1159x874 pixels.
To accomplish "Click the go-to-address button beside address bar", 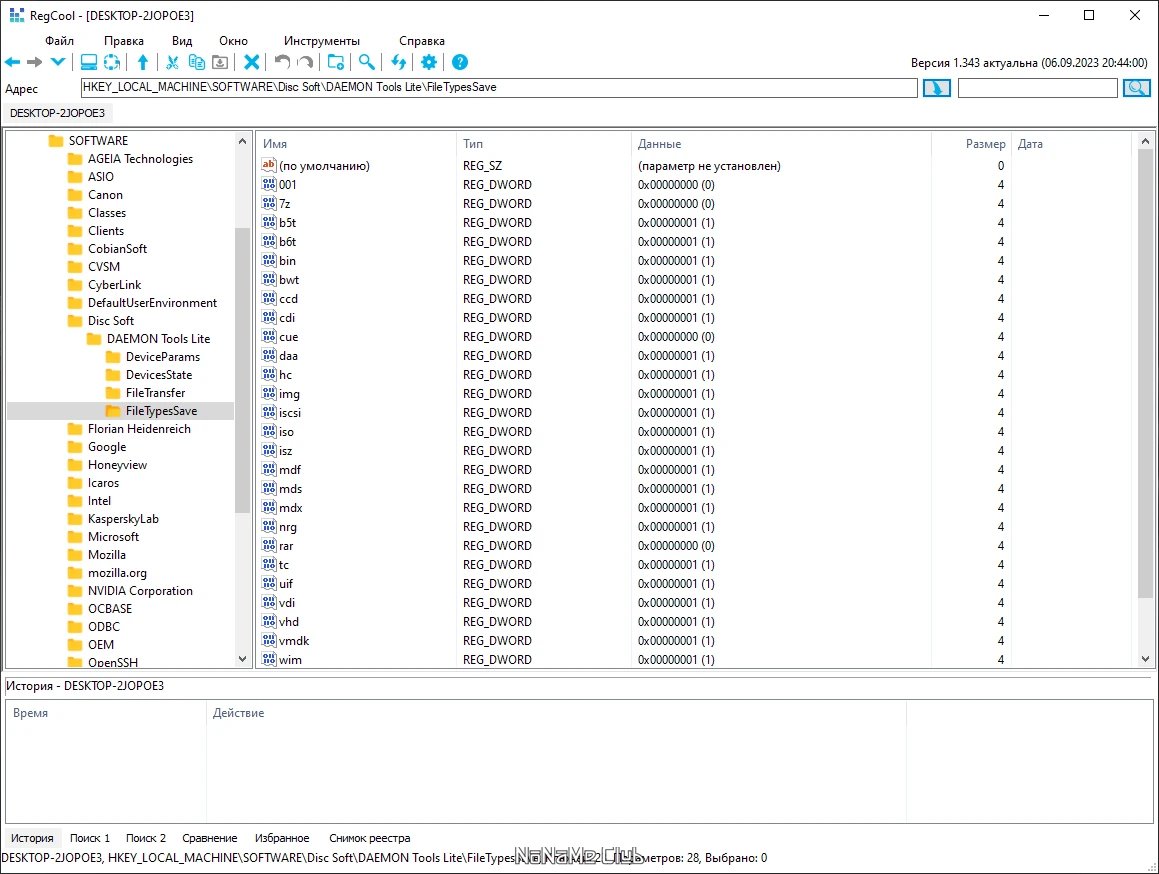I will (937, 88).
